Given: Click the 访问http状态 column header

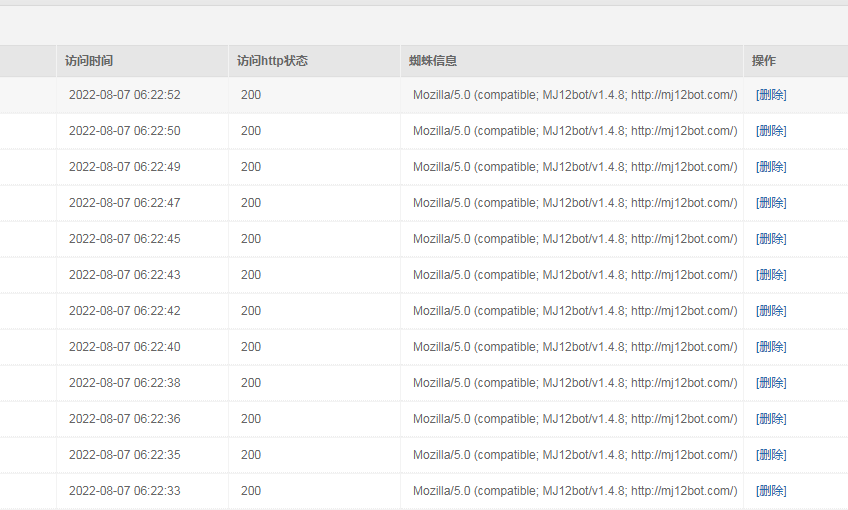Looking at the screenshot, I should click(x=272, y=61).
